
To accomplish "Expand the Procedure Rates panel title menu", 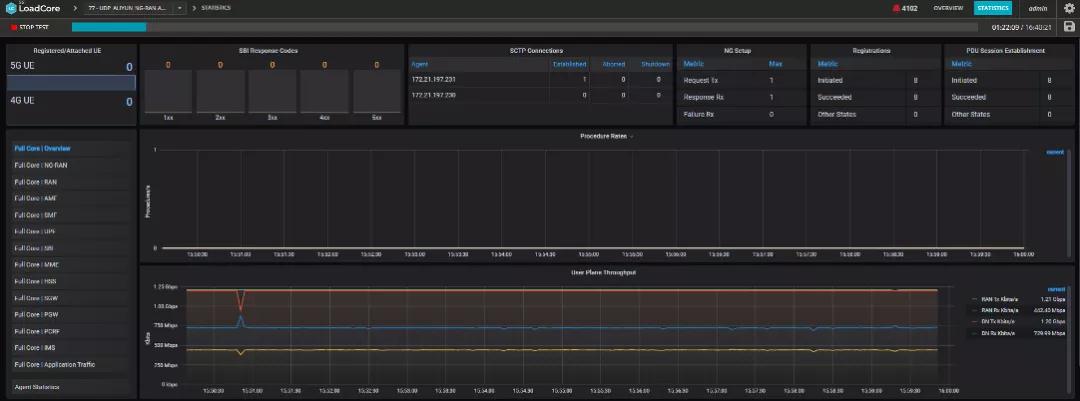I will pos(606,136).
